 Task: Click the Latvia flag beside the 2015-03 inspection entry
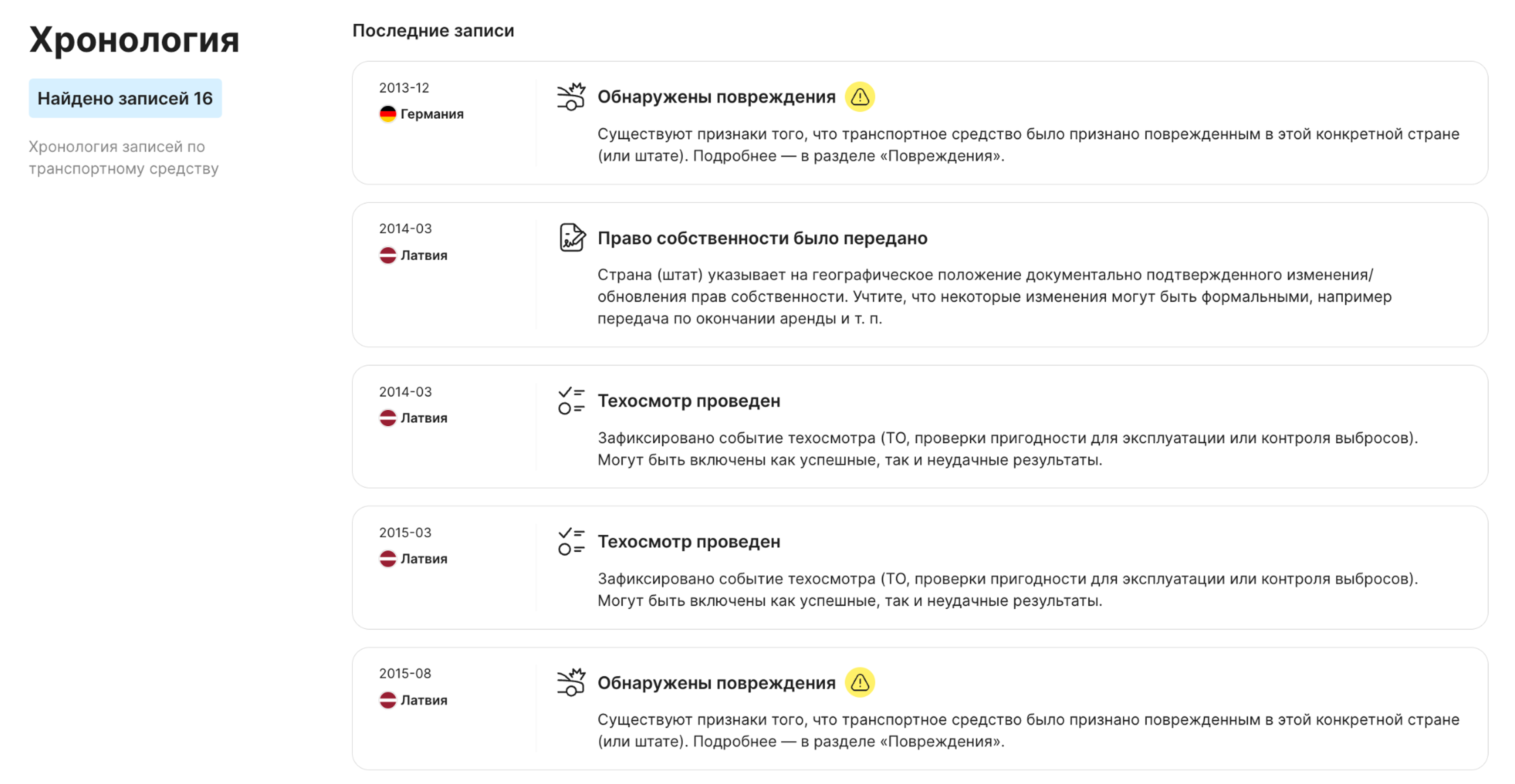[387, 558]
